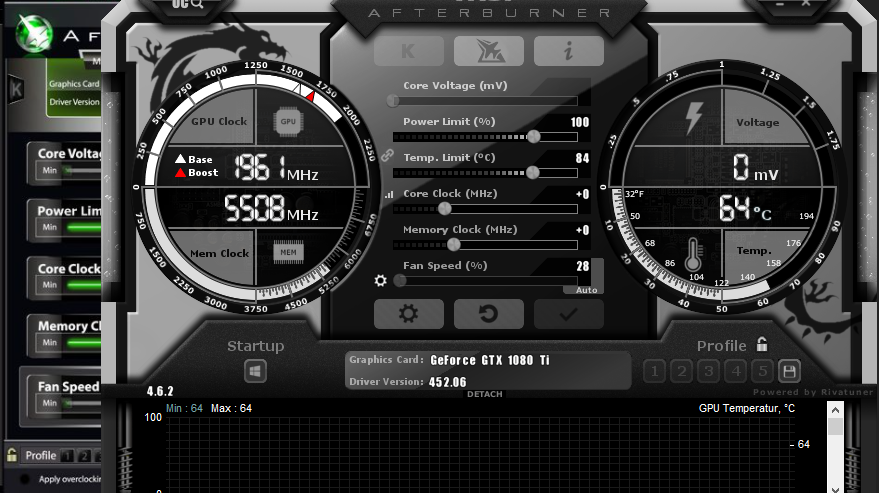Click the MSI dragon jet logo button

[489, 51]
